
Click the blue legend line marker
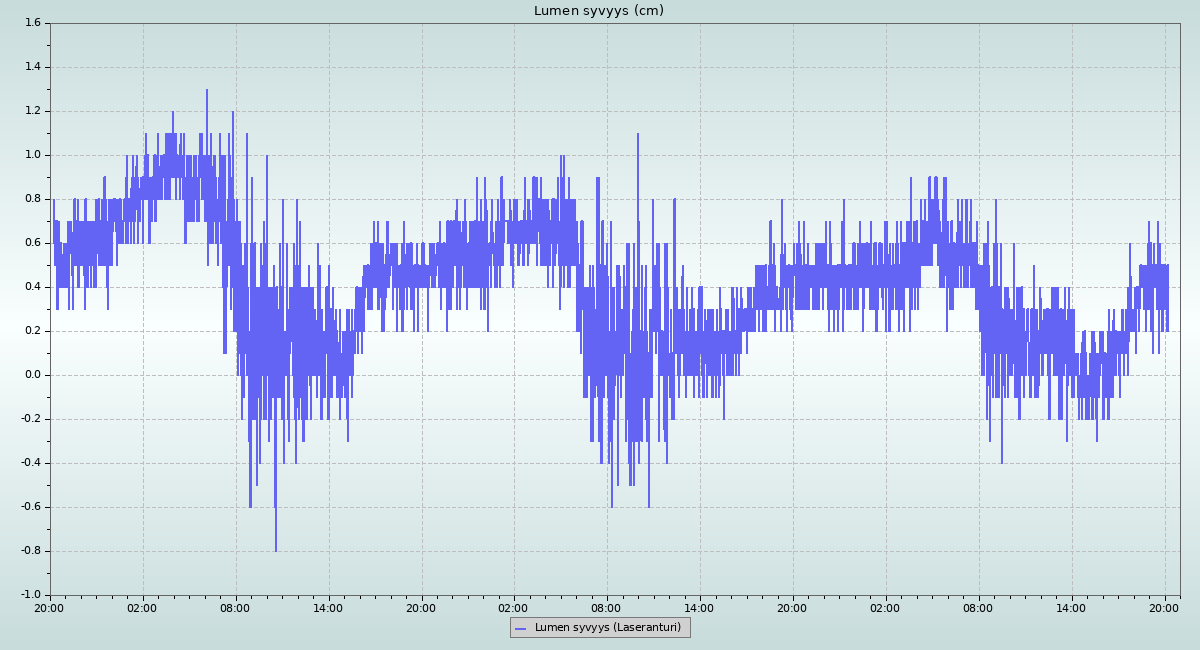(x=522, y=628)
